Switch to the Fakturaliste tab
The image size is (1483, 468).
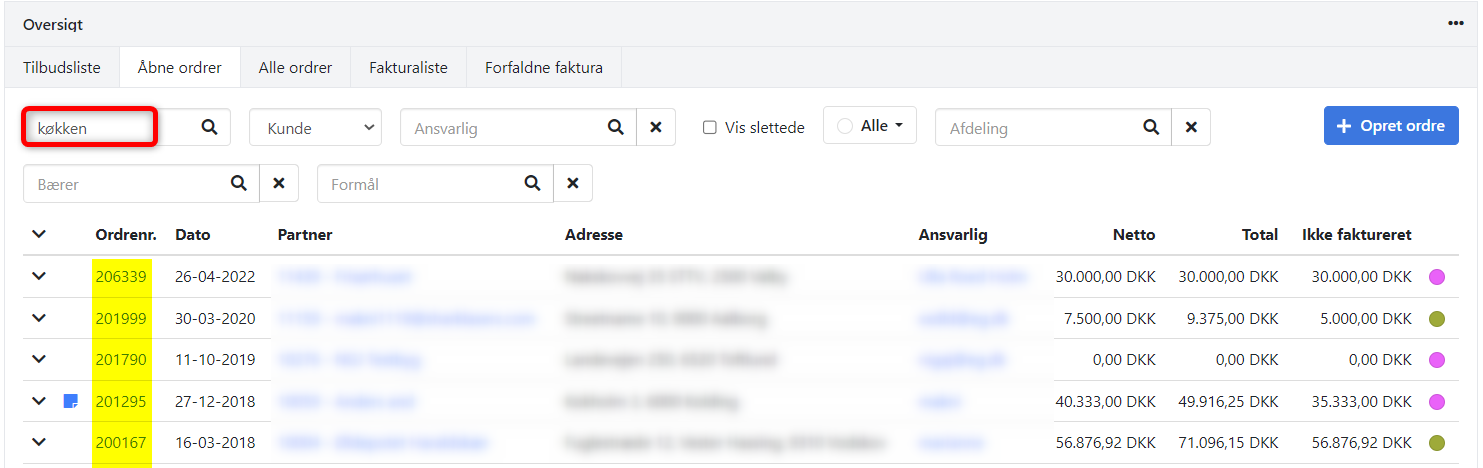tap(408, 68)
